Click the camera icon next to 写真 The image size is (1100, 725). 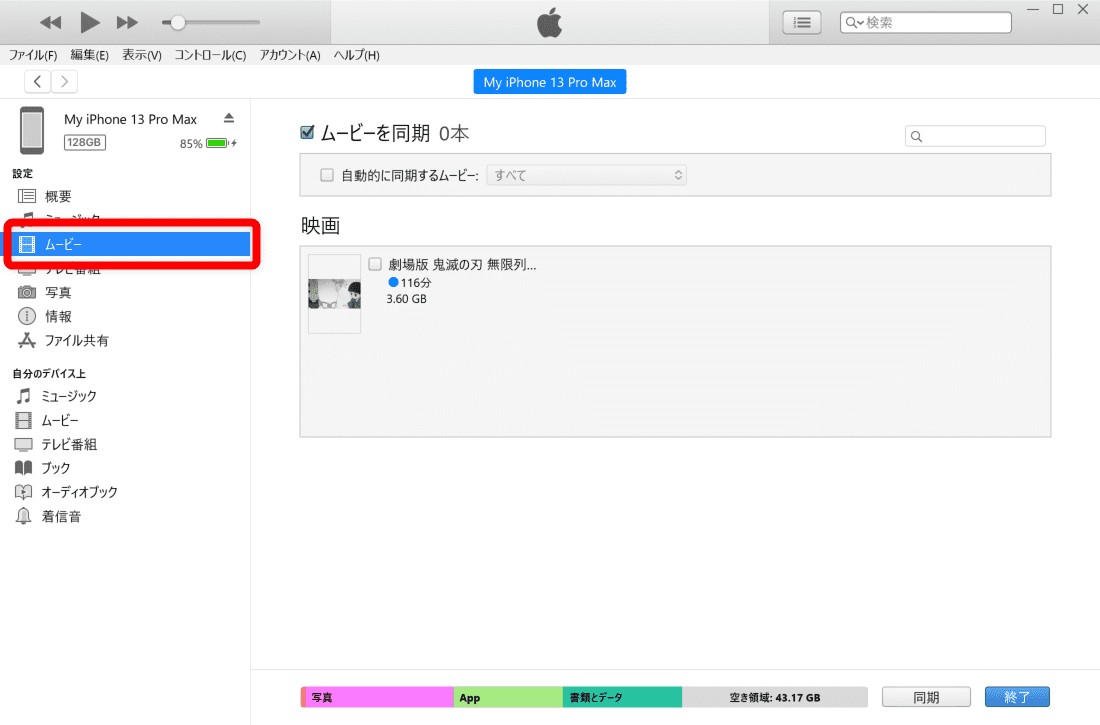pyautogui.click(x=27, y=292)
